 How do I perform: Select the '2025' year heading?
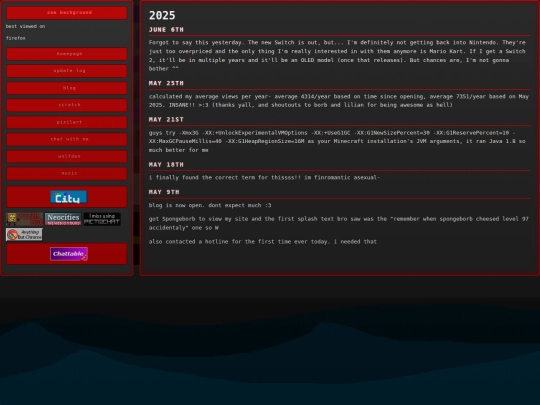pyautogui.click(x=162, y=15)
